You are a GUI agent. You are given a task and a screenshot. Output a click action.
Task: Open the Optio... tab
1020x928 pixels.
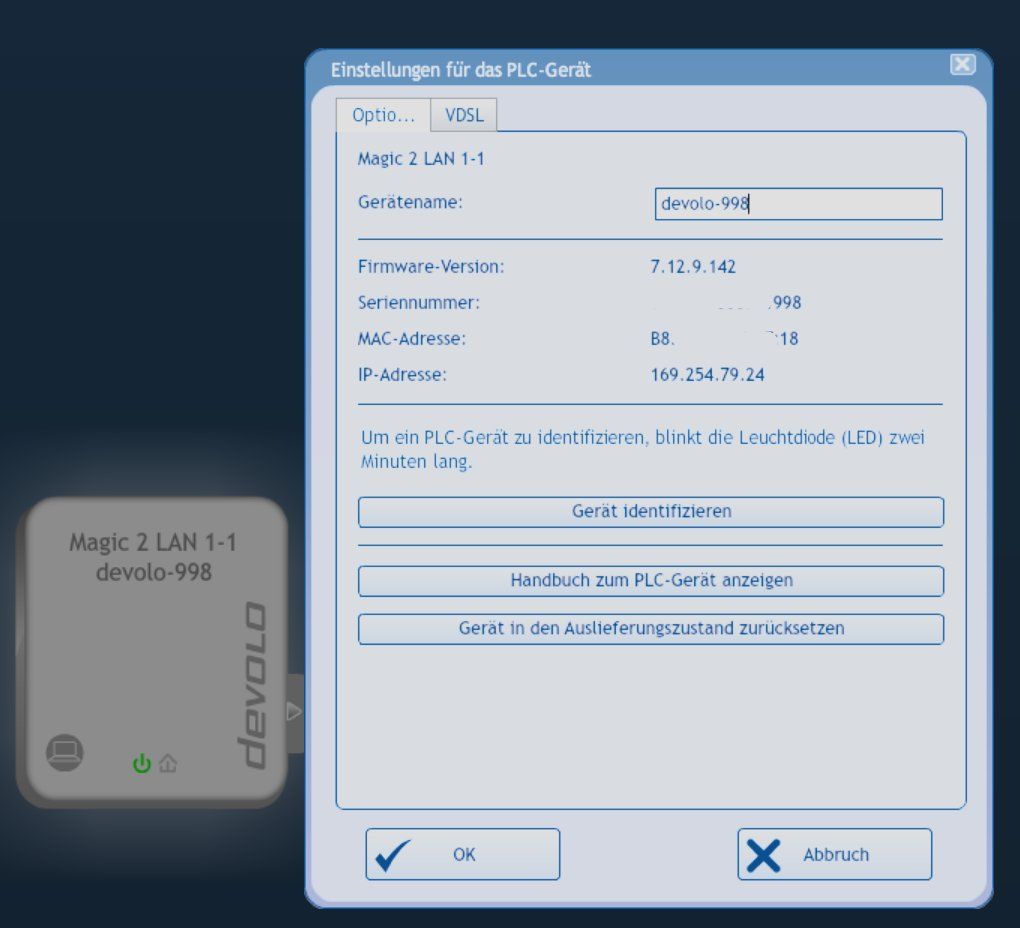383,115
